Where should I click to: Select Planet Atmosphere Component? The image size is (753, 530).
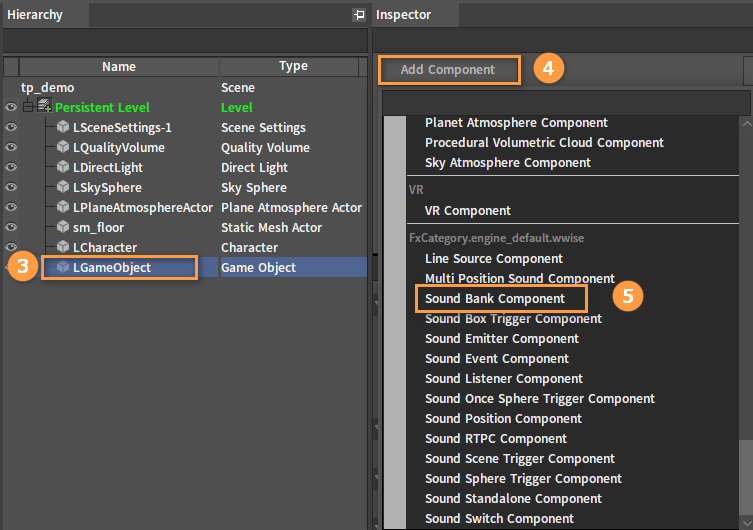click(516, 123)
